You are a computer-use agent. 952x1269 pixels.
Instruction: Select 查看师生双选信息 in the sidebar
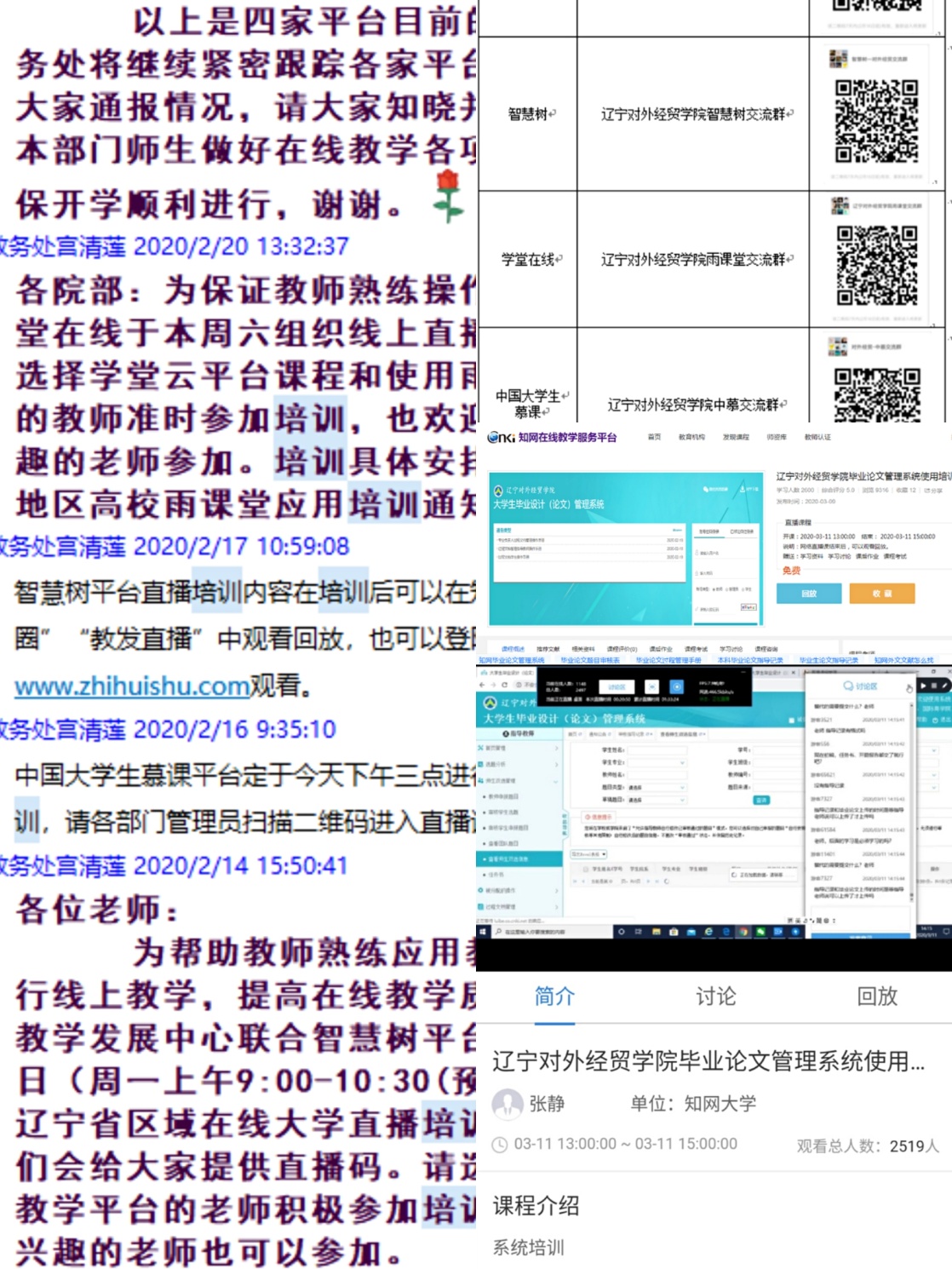tap(519, 859)
